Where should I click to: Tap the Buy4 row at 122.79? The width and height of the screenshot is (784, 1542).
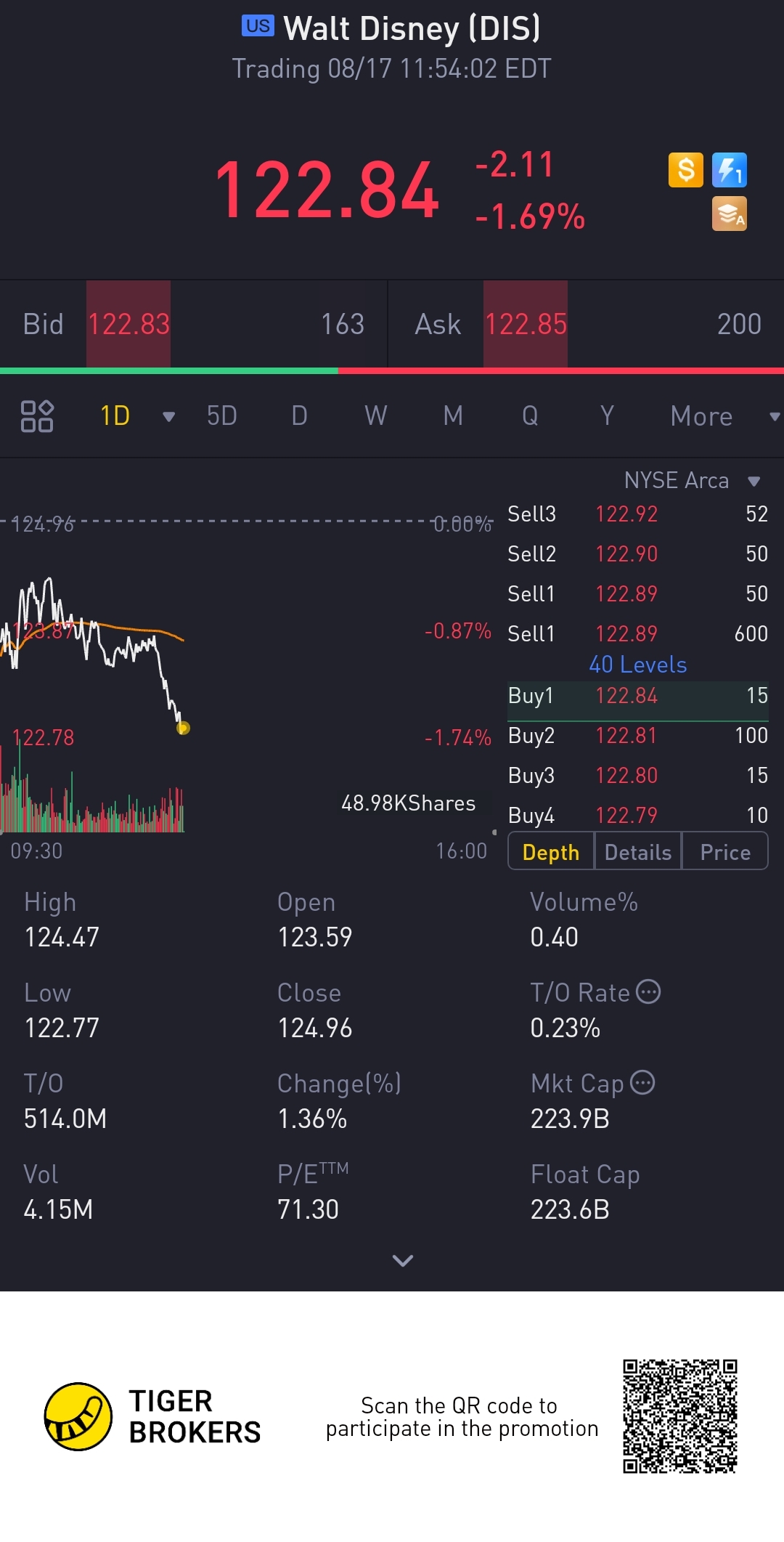pos(637,816)
